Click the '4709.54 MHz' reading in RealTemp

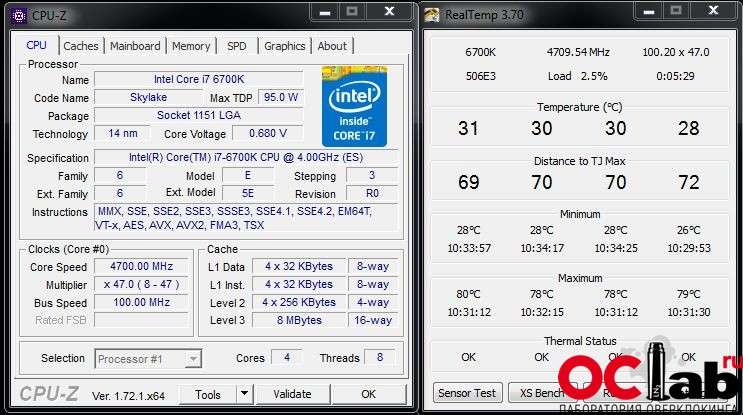[x=578, y=52]
